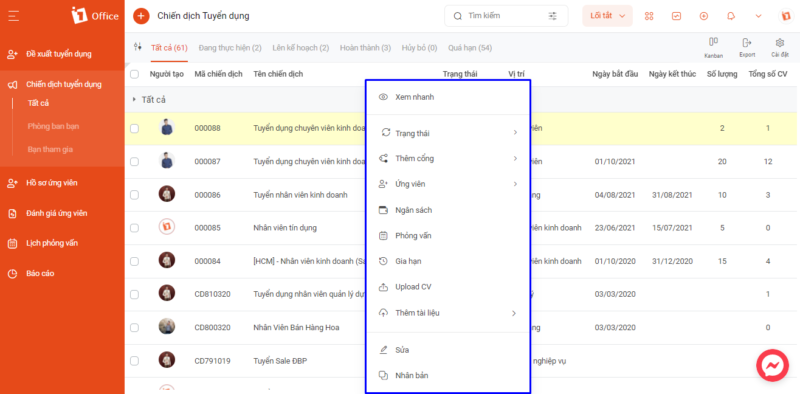Expand Trạng thái submenu in the context menu
The width and height of the screenshot is (800, 394).
(448, 133)
